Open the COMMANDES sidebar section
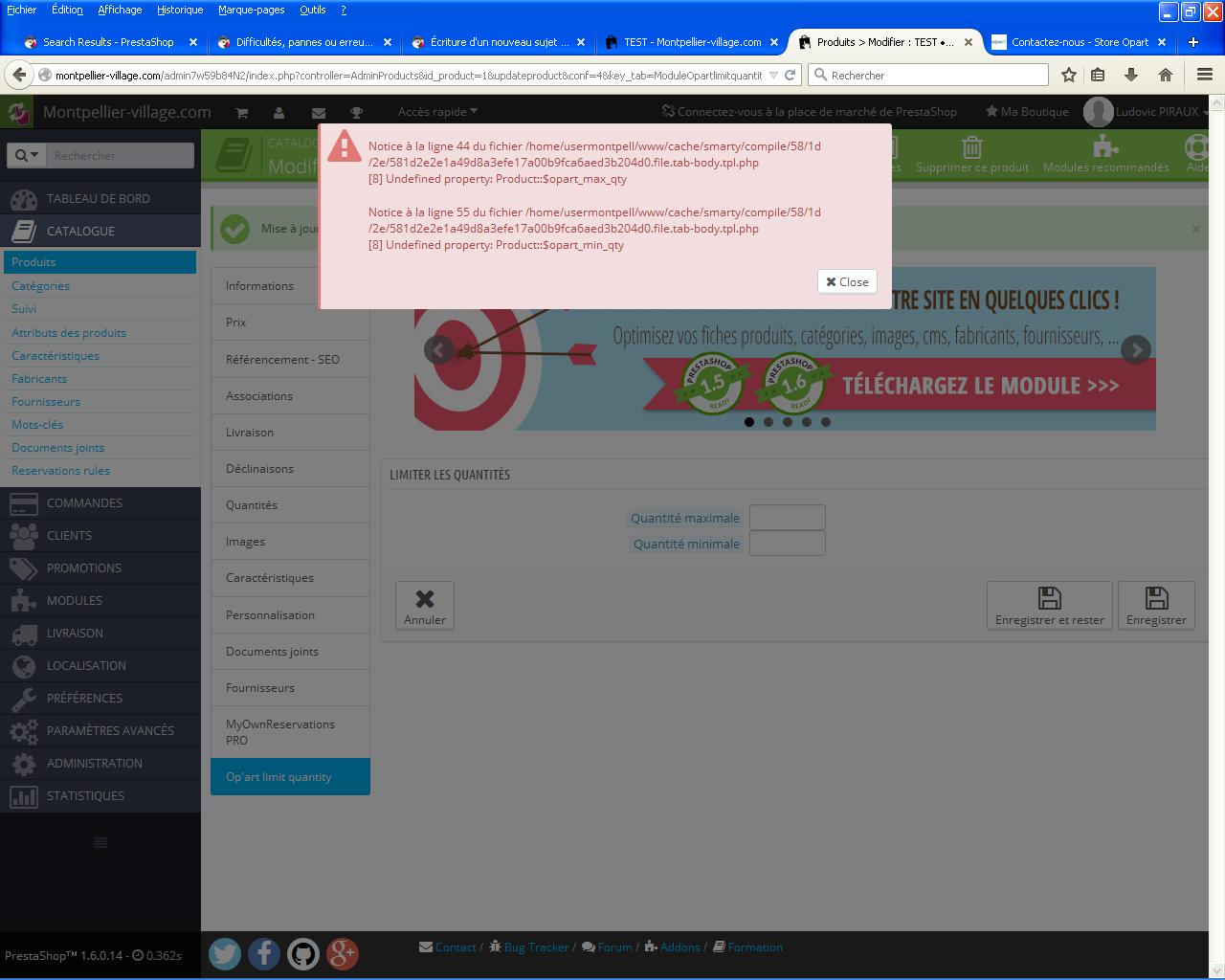Screen dimensions: 1225x980 pos(100,503)
